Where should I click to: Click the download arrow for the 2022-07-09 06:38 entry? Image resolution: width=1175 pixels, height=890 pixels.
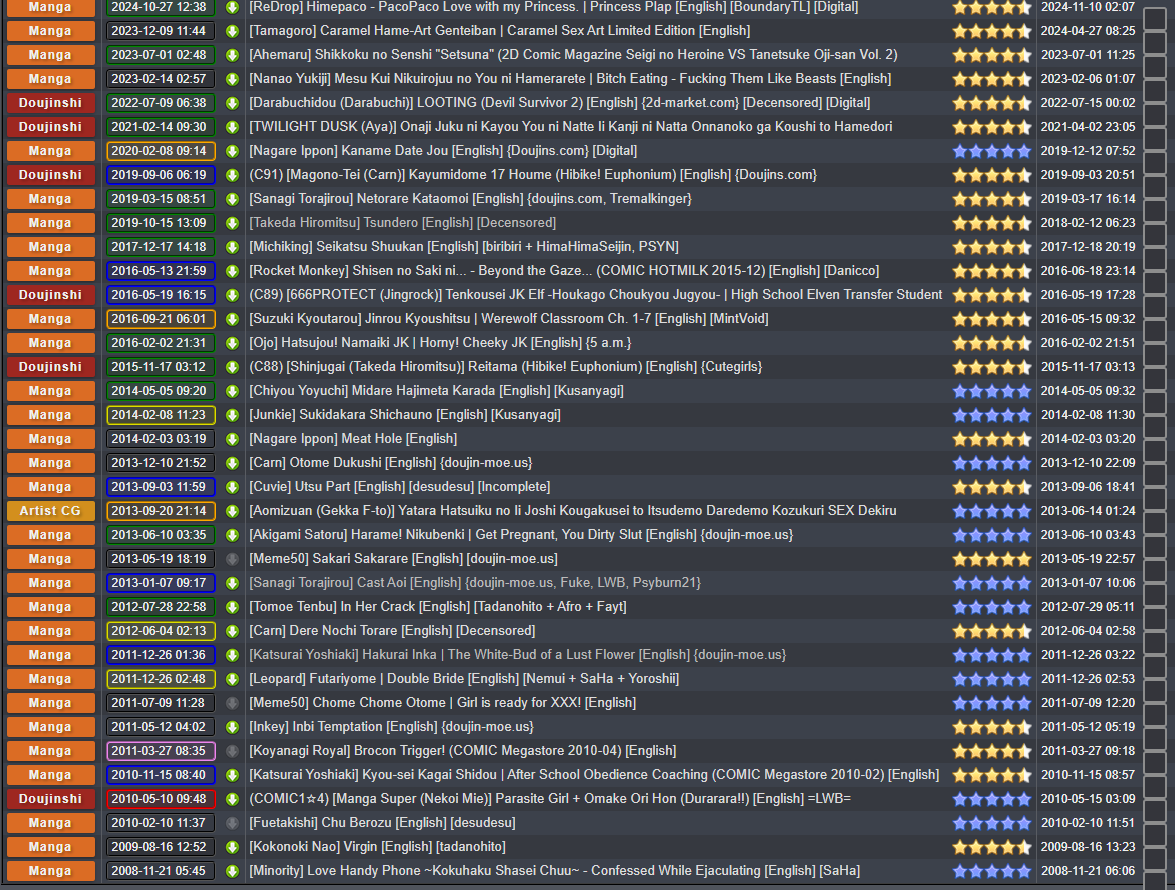click(232, 103)
